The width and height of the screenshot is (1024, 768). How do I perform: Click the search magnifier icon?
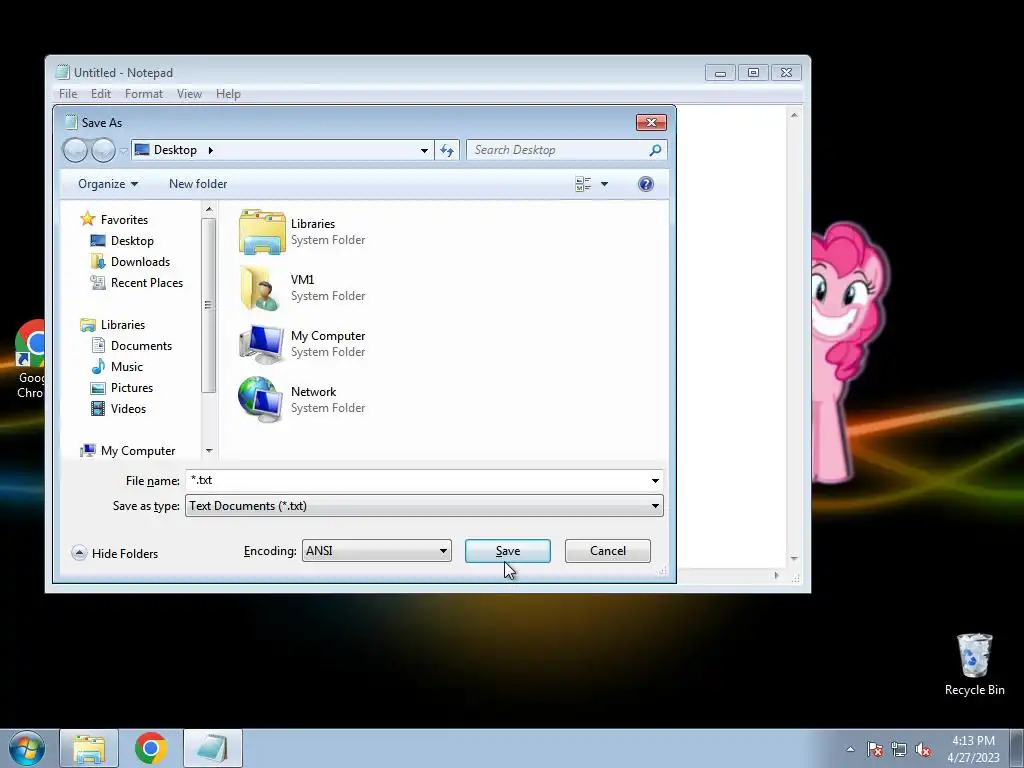coord(655,150)
